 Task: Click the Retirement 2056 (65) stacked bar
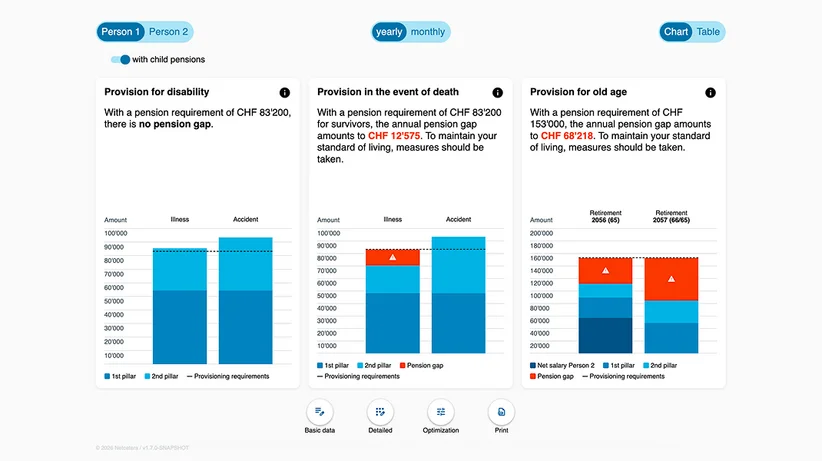click(605, 305)
